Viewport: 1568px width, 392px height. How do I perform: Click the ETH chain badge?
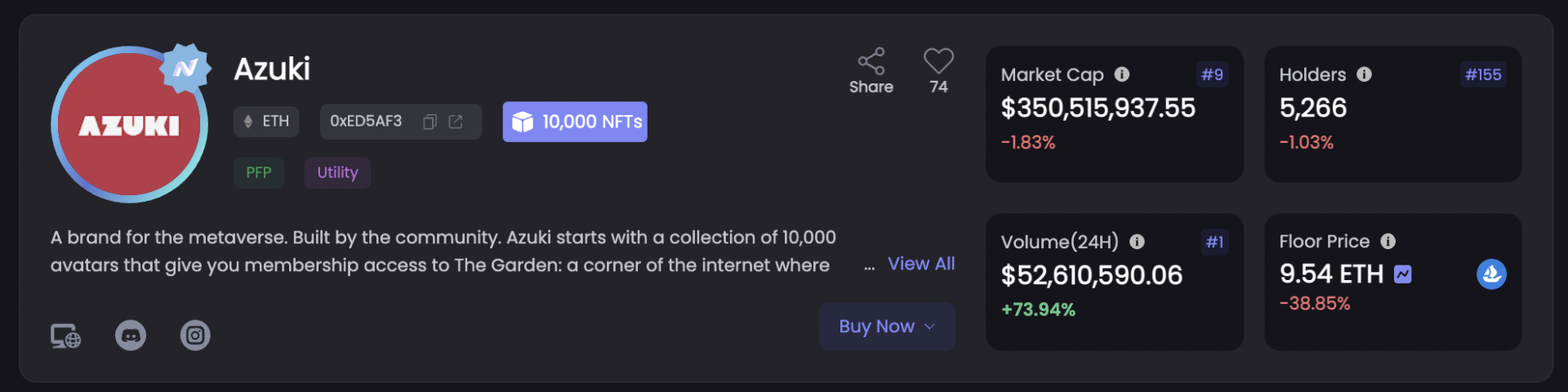(267, 122)
